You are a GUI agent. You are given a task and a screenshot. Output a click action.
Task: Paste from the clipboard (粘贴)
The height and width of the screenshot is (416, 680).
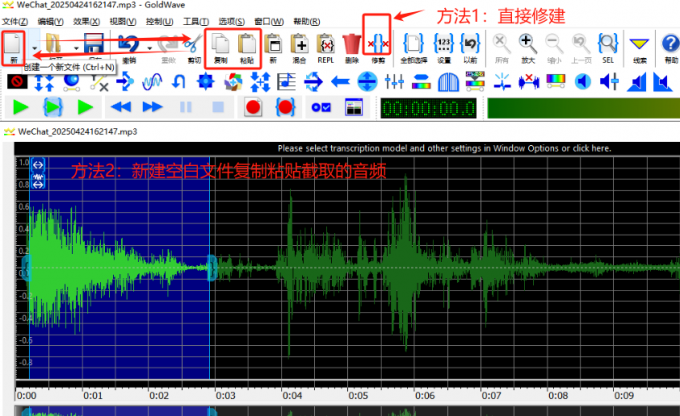pyautogui.click(x=247, y=48)
